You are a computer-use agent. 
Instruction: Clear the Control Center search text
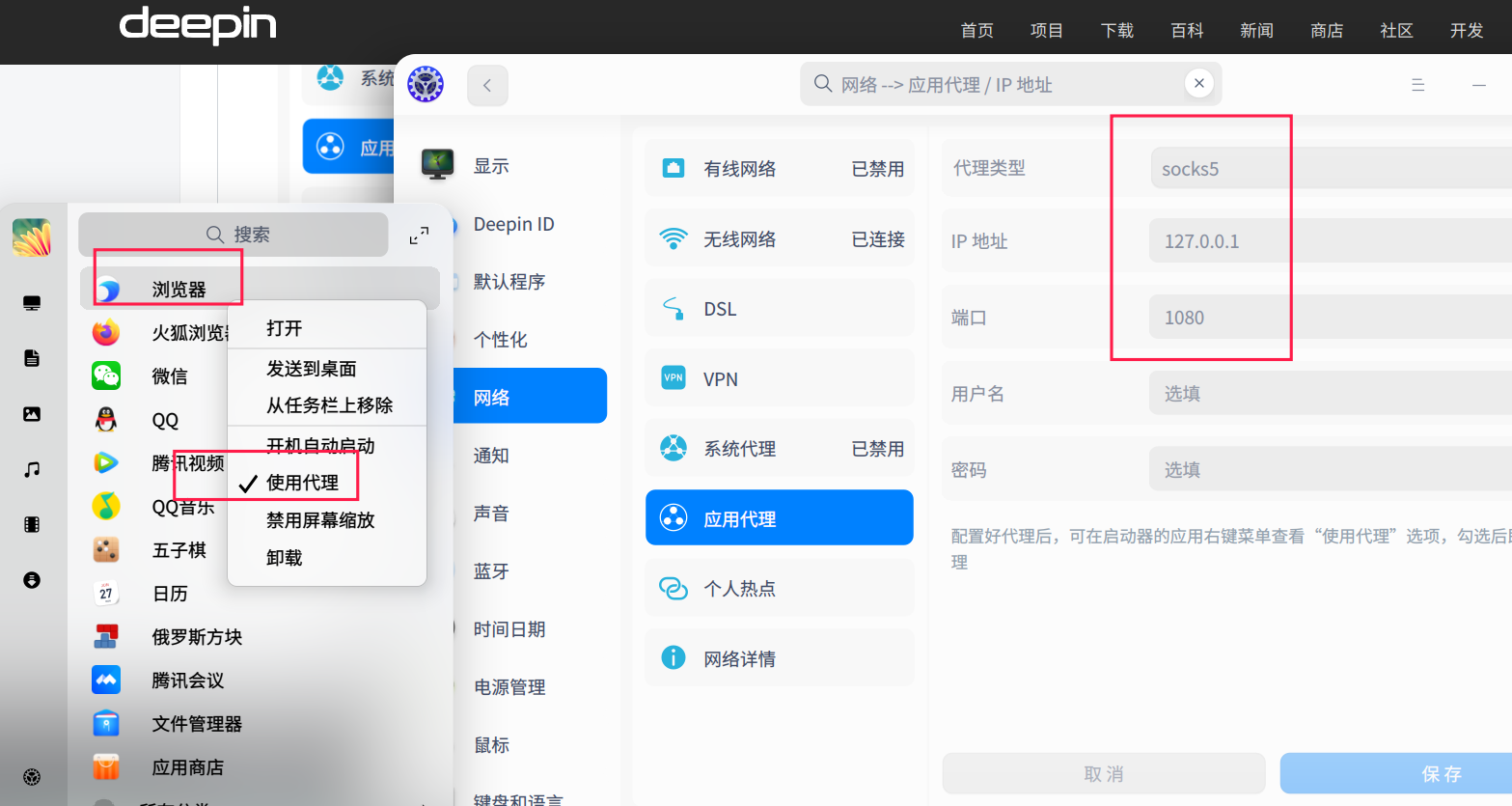coord(1198,83)
